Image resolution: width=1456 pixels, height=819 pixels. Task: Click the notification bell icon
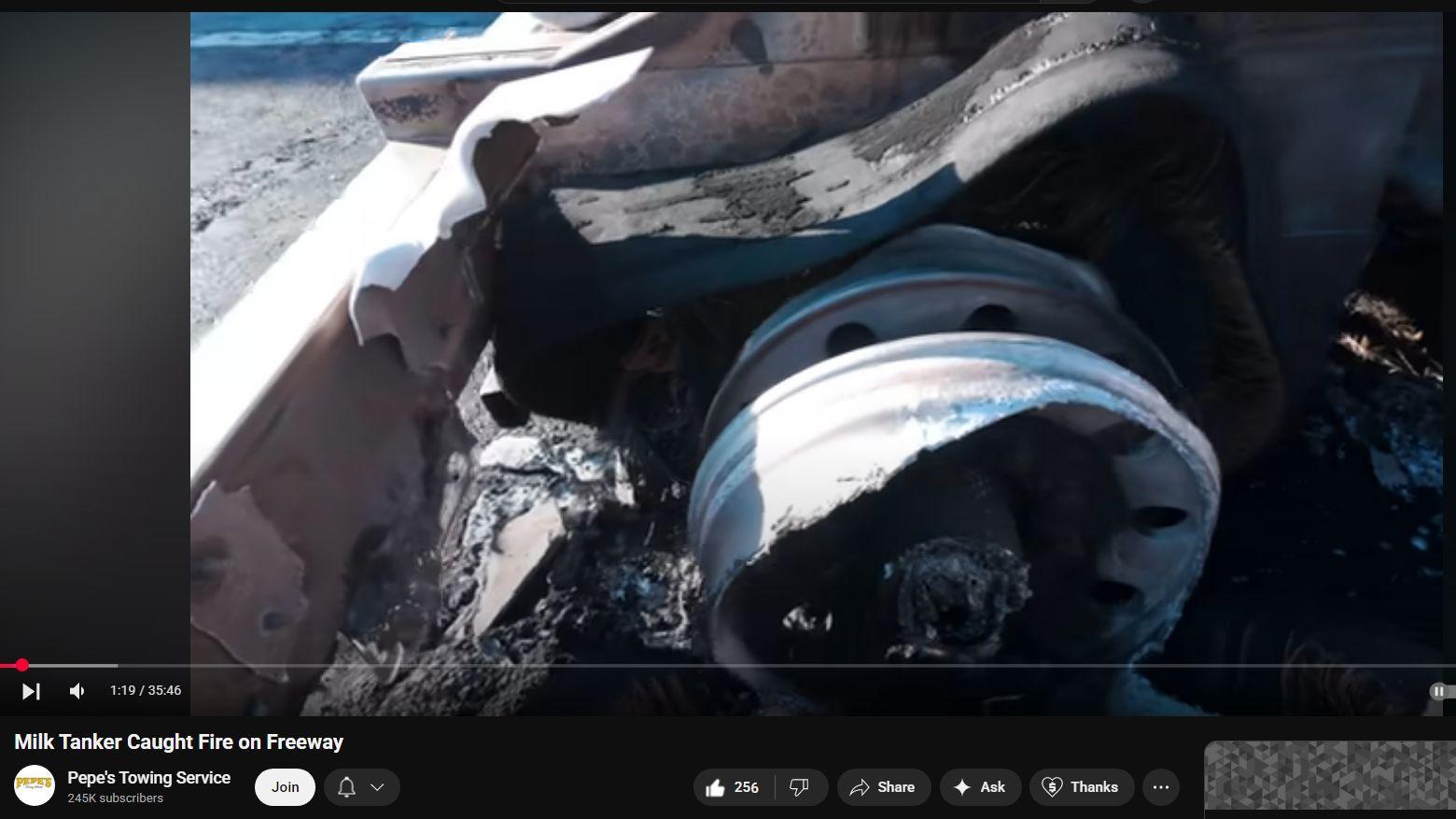pyautogui.click(x=346, y=787)
